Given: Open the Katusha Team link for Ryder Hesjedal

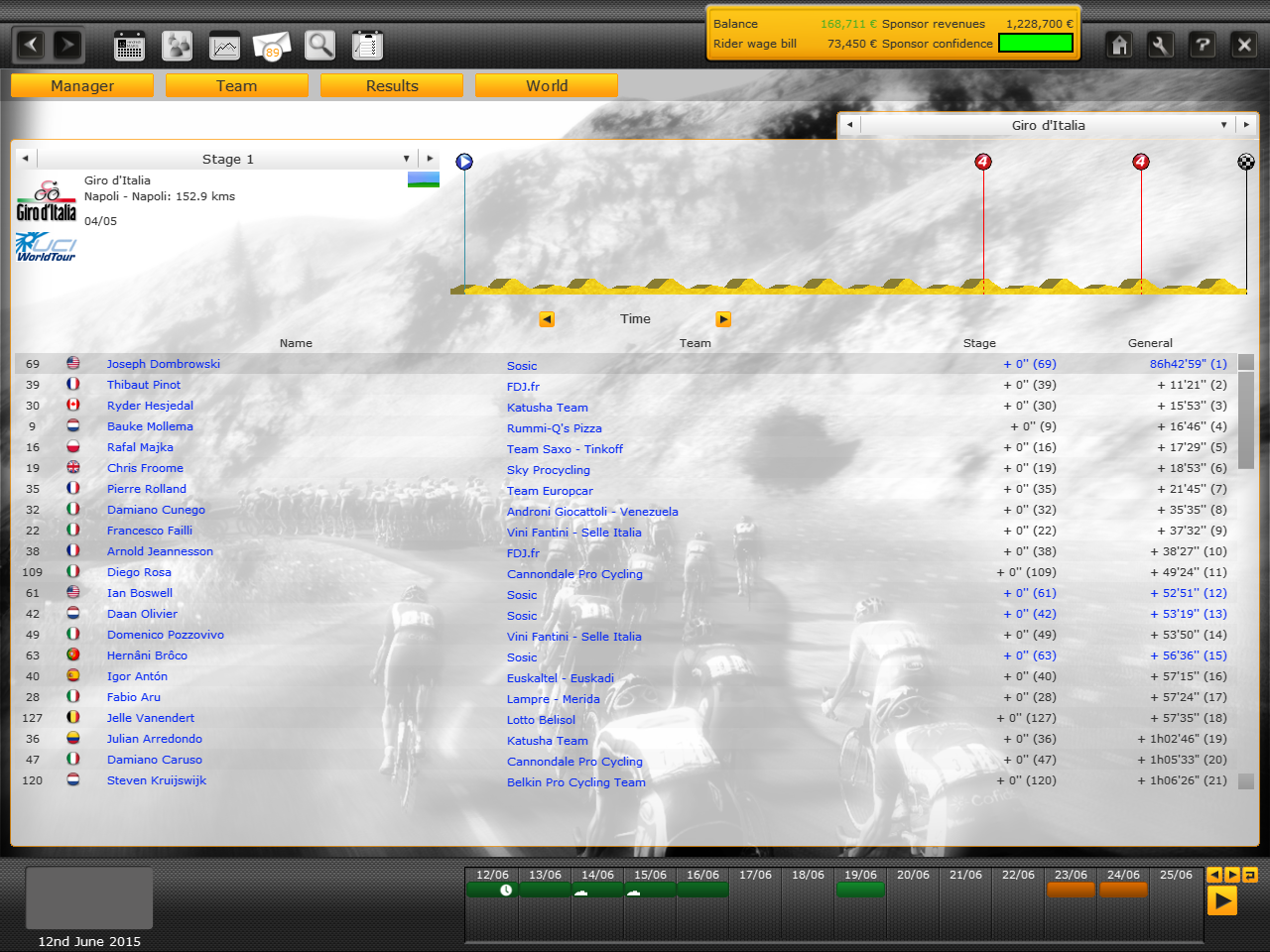Looking at the screenshot, I should point(547,408).
